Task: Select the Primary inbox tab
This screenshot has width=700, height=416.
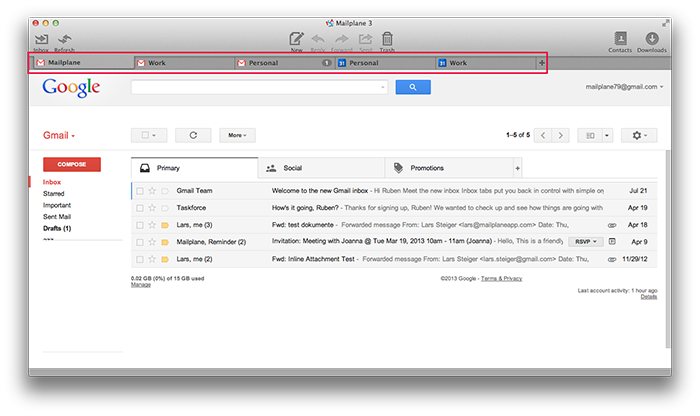Action: [x=194, y=168]
